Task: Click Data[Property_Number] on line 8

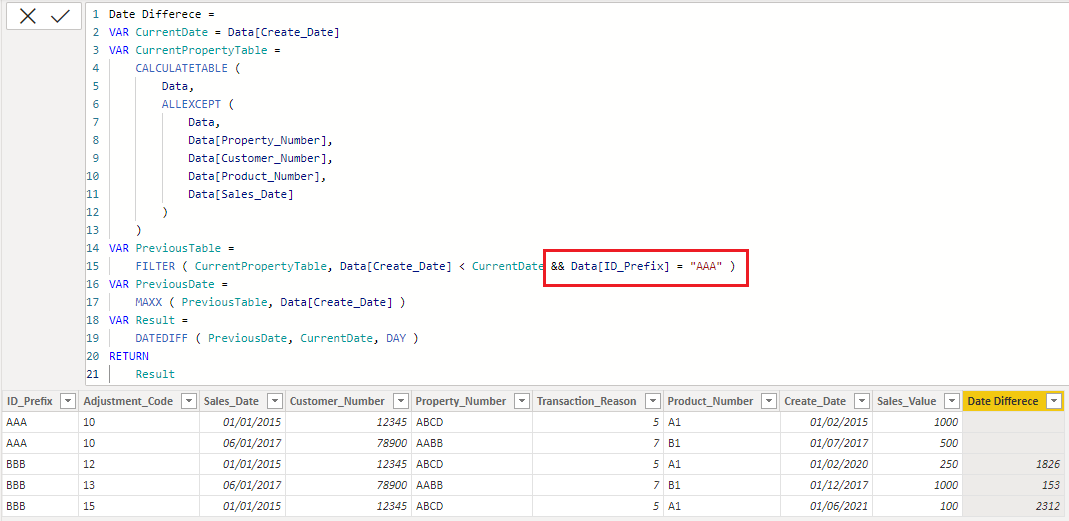Action: pyautogui.click(x=258, y=140)
